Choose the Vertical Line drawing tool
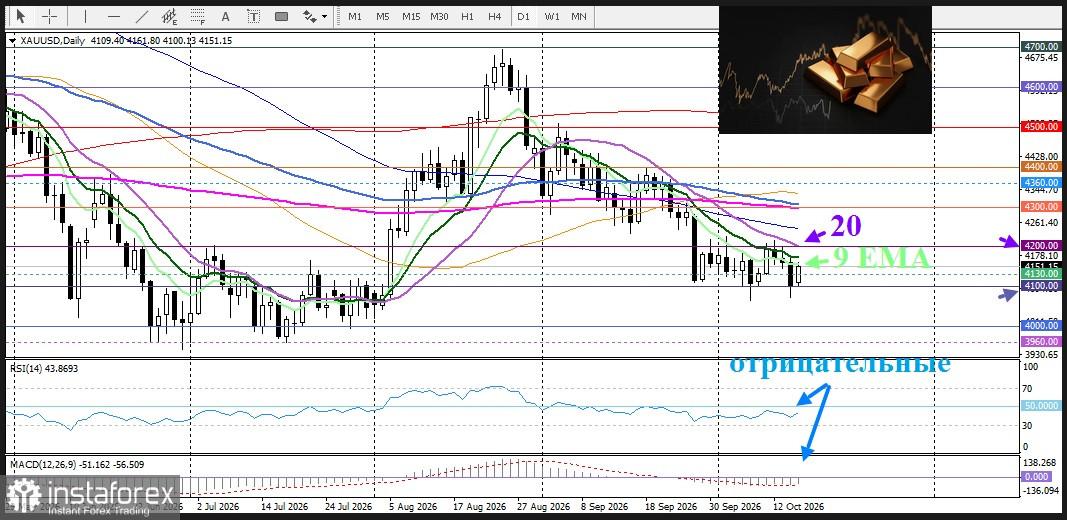1067x520 pixels. pyautogui.click(x=85, y=16)
